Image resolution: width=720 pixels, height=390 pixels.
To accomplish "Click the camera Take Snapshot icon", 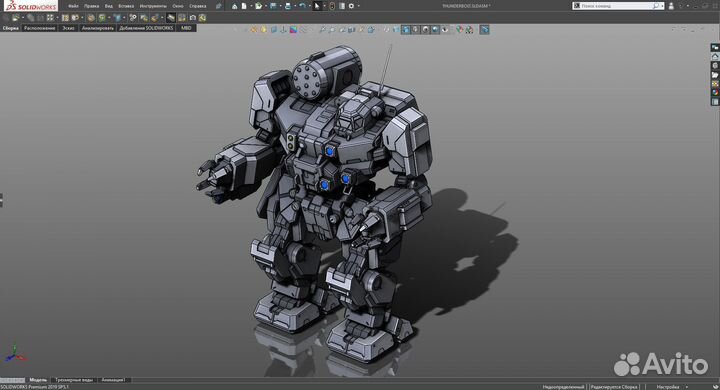I will tap(193, 17).
